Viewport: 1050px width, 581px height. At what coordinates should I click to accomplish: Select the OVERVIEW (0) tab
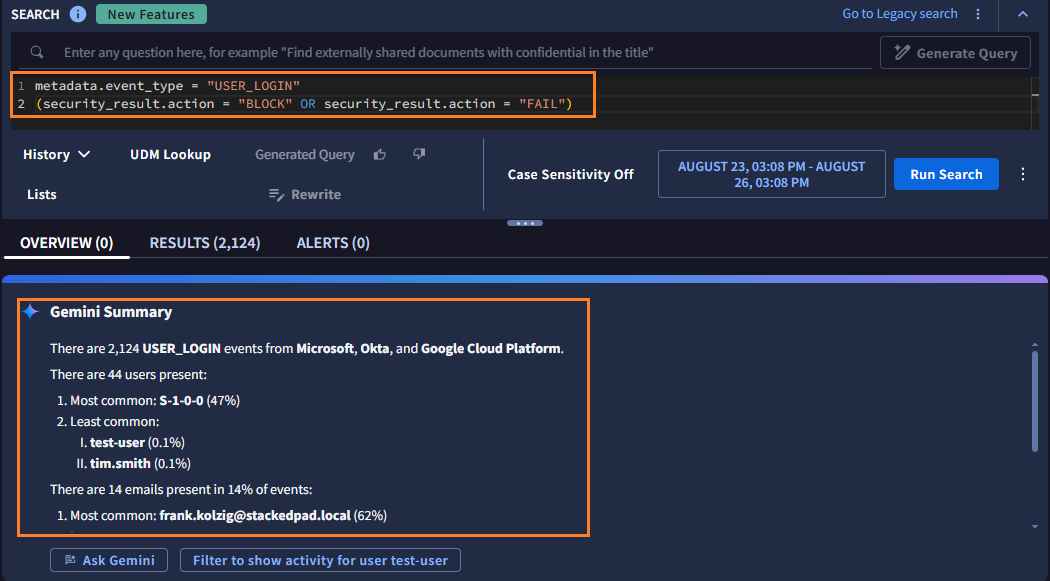click(66, 243)
